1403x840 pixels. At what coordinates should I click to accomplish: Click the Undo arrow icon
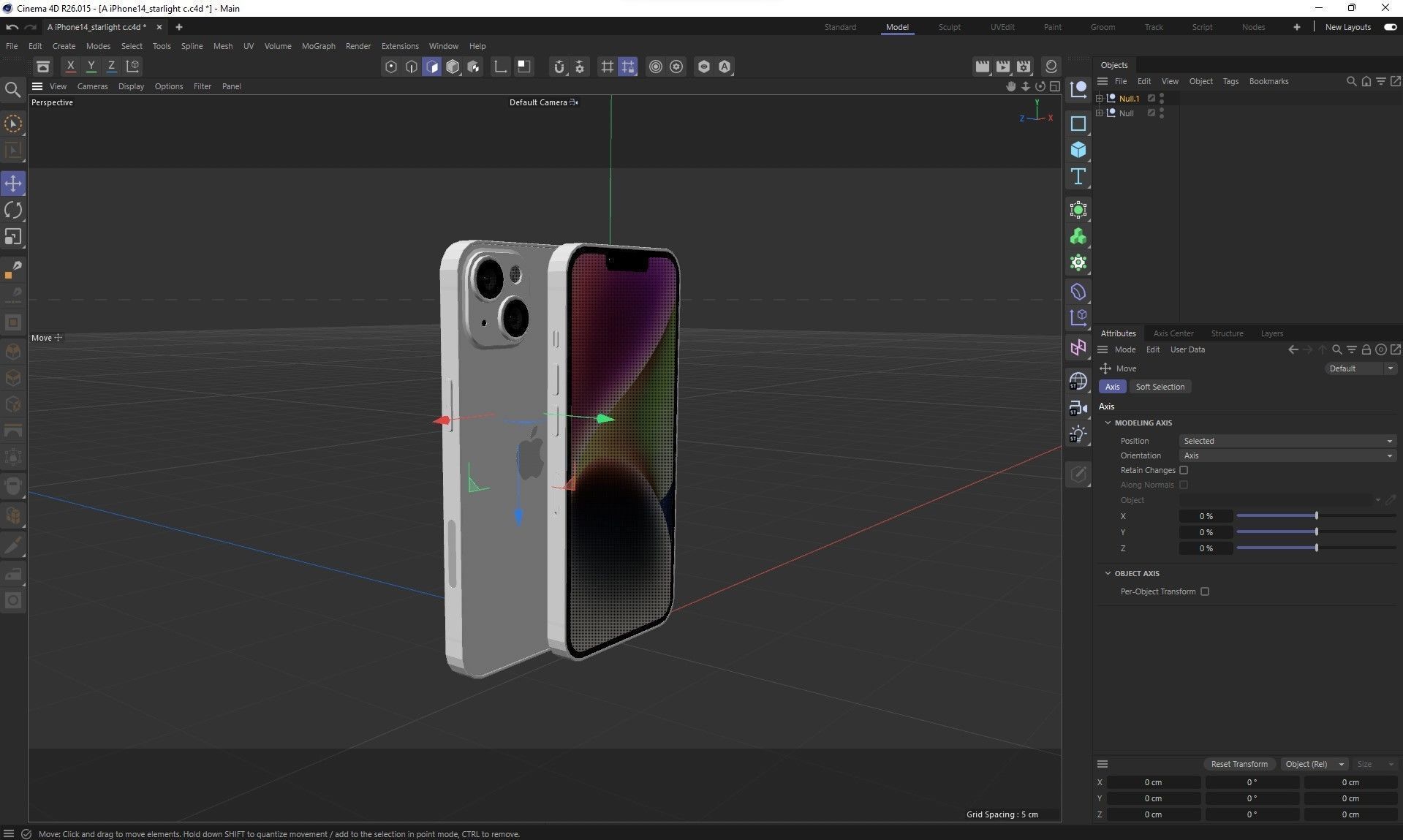pos(12,27)
